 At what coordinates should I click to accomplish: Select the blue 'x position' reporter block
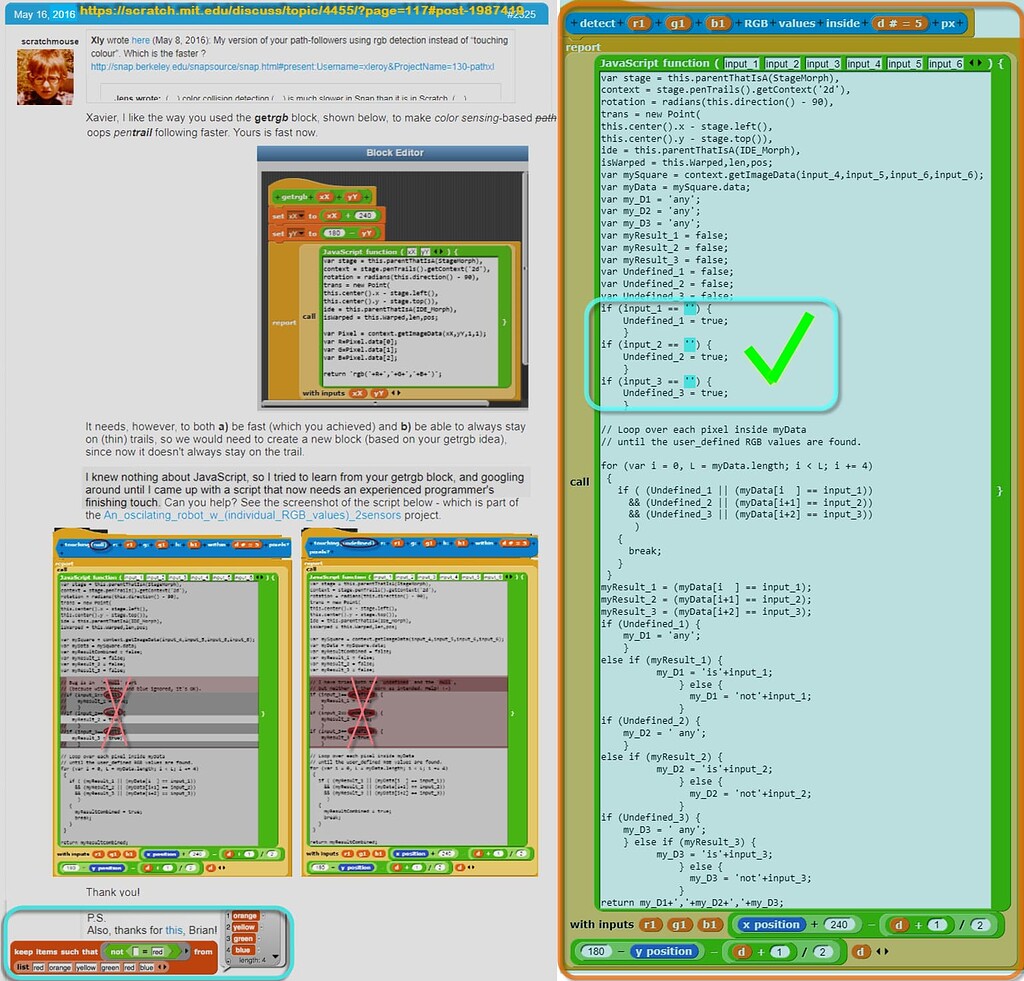(772, 924)
